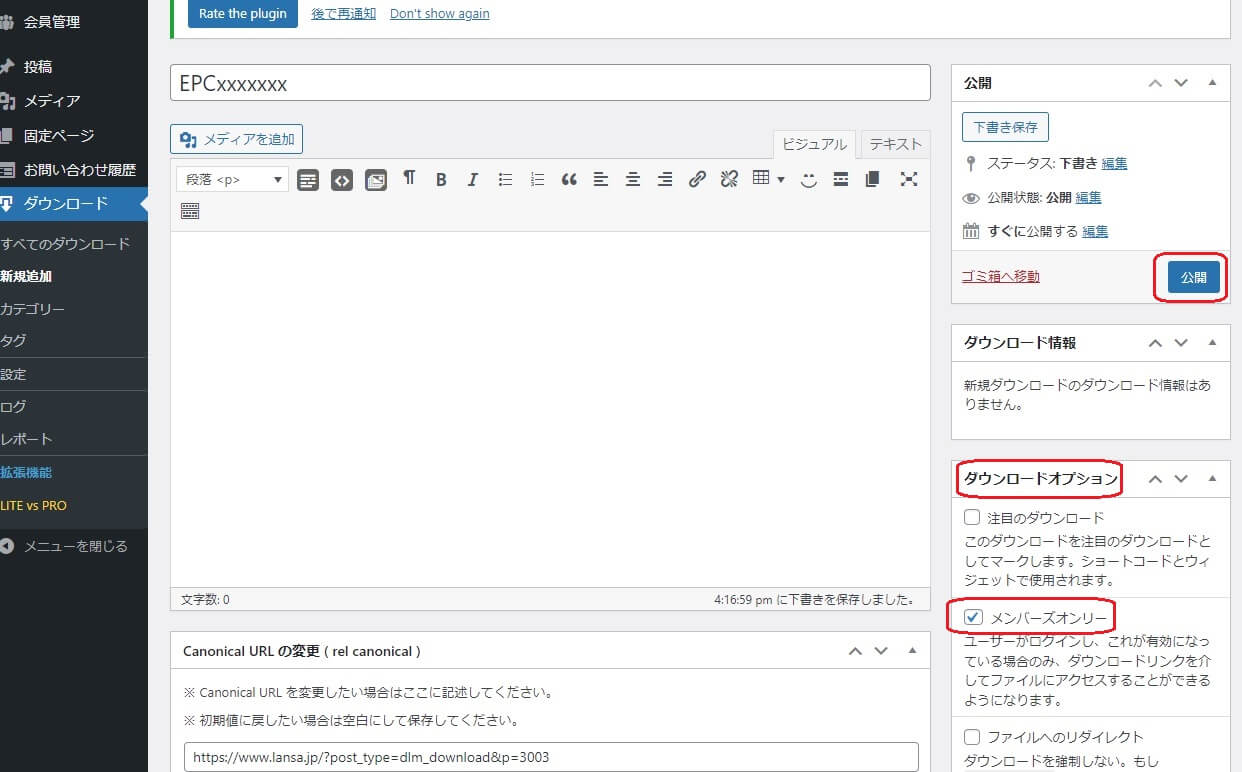Edit the すぐに公開する schedule link
This screenshot has height=772, width=1242.
coord(1095,231)
